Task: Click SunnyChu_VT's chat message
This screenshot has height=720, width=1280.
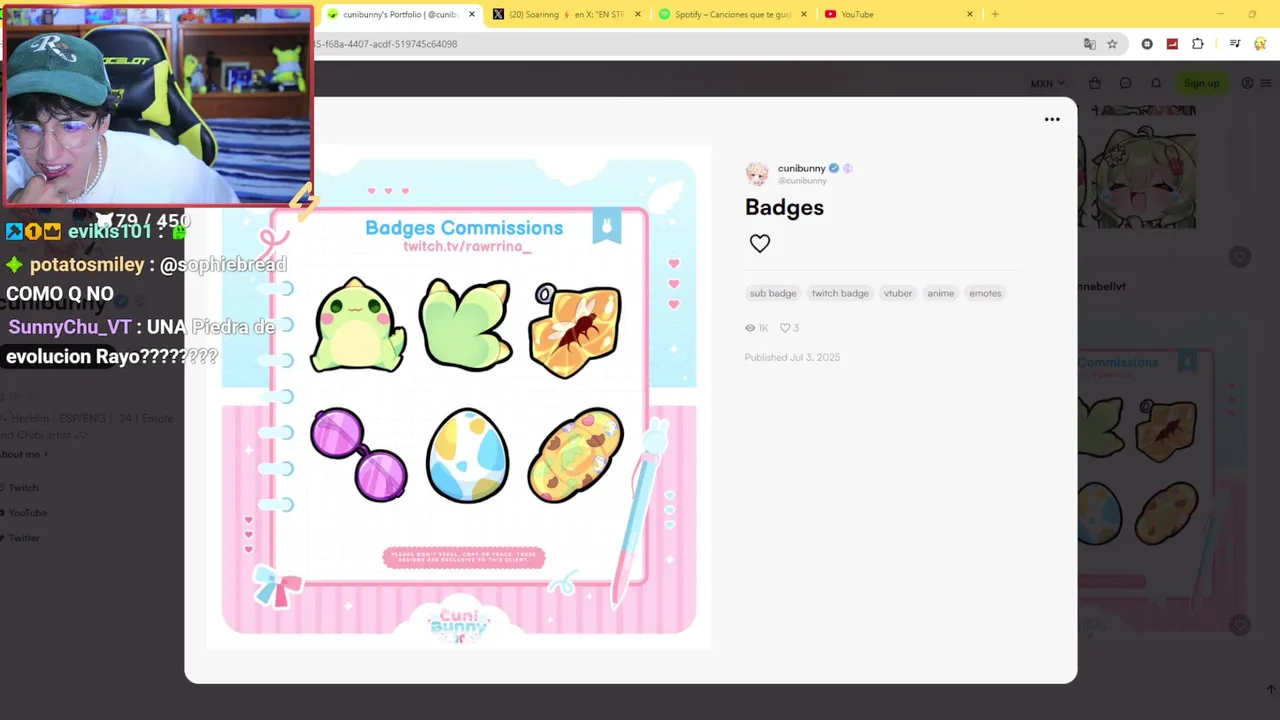Action: coord(140,342)
